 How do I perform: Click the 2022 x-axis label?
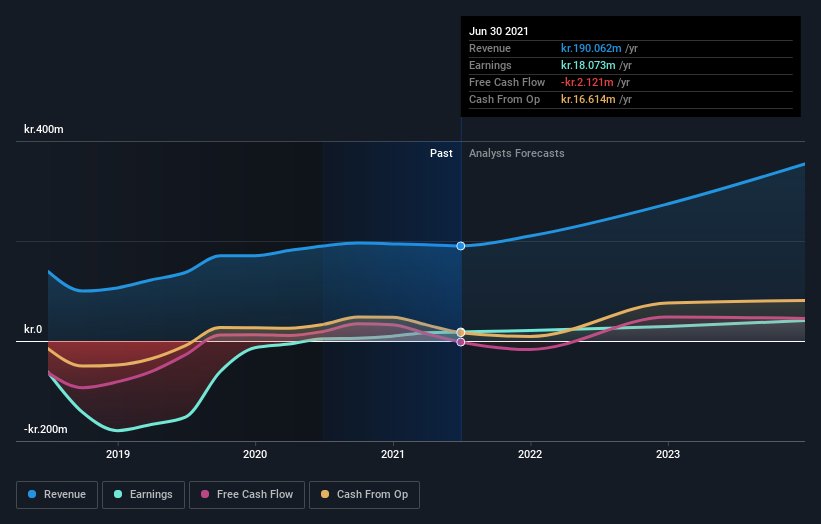[x=530, y=454]
